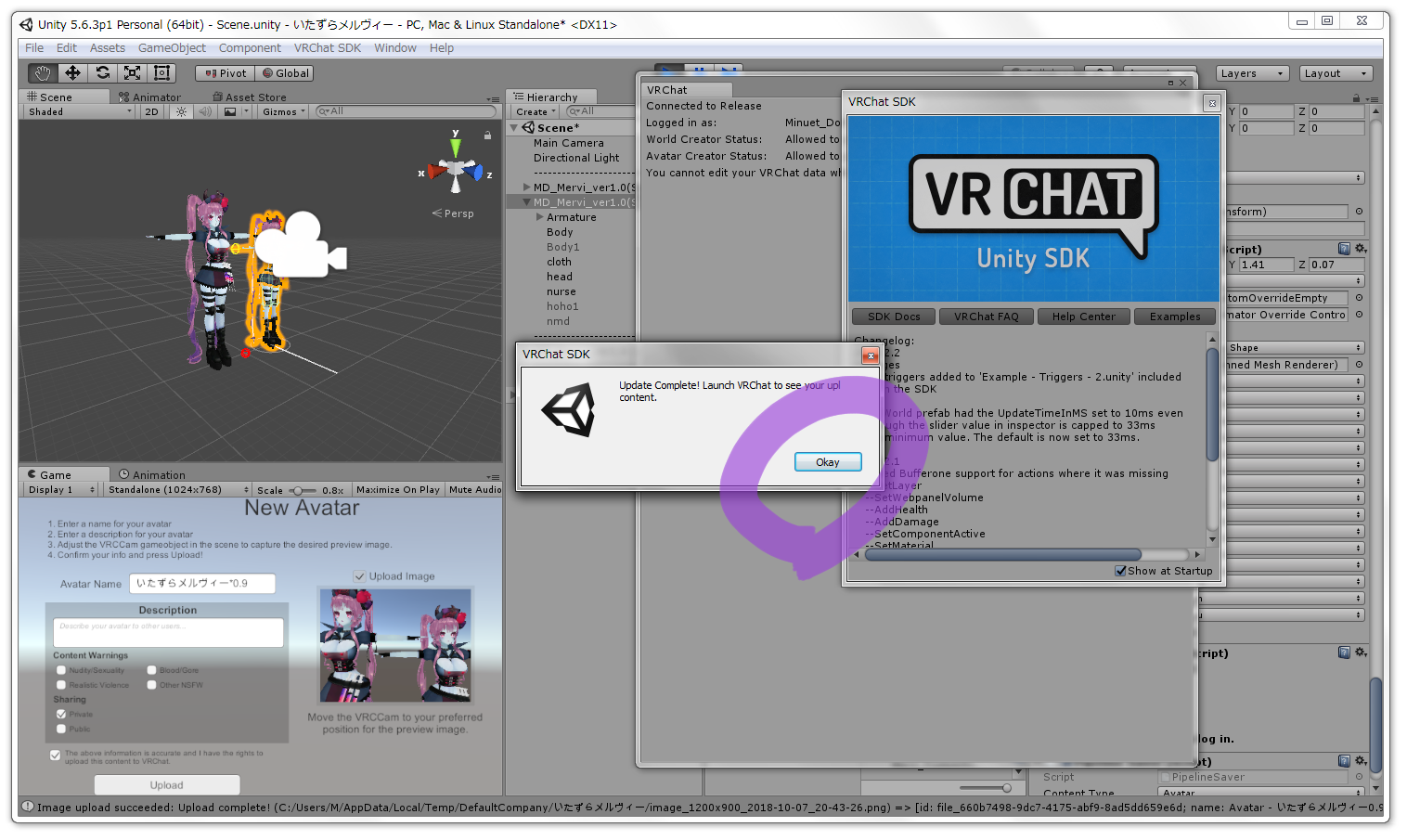Toggle Maximize On Play
The height and width of the screenshot is (840, 1407).
pos(397,489)
